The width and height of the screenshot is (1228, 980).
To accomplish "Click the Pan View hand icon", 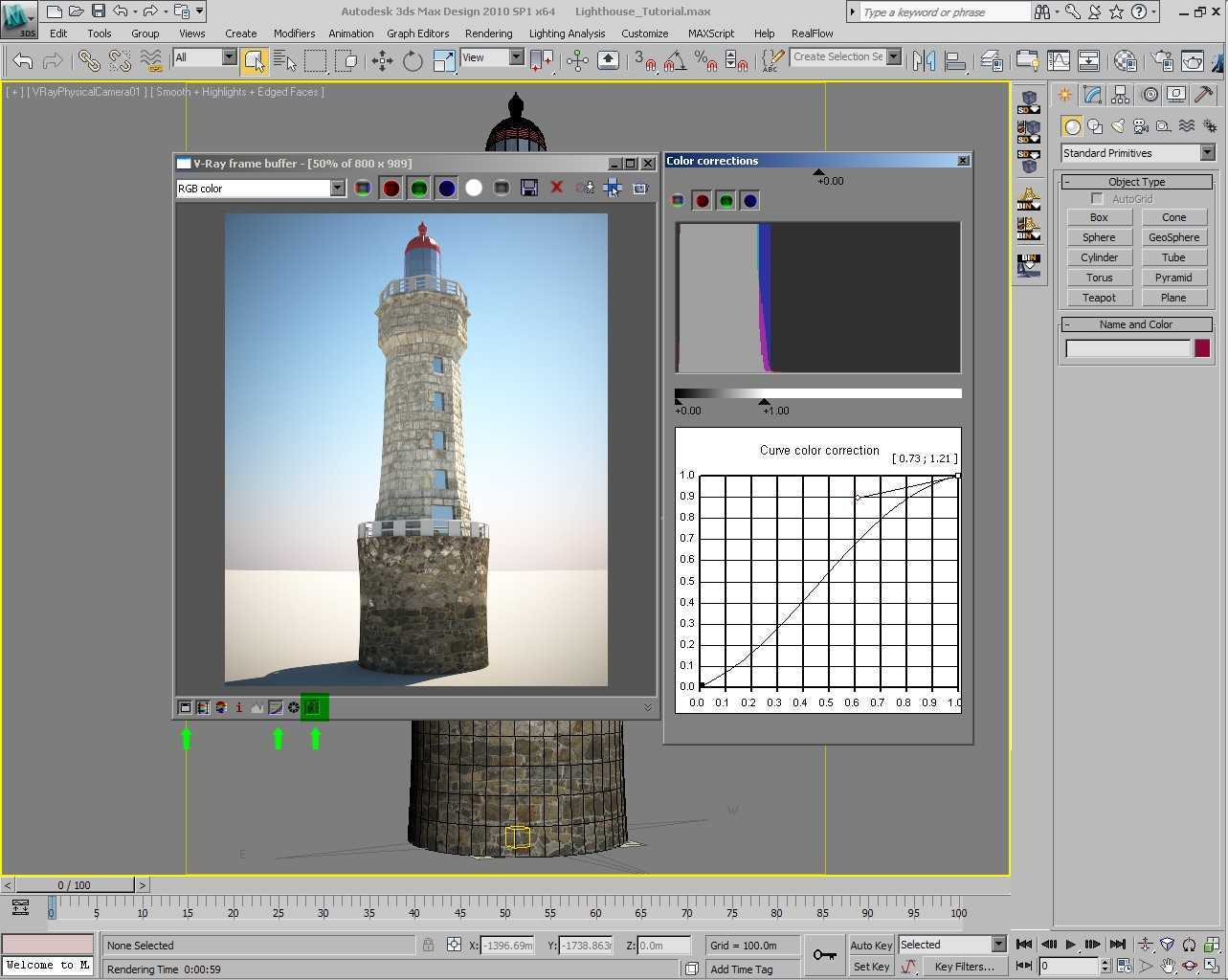I will pyautogui.click(x=1168, y=966).
